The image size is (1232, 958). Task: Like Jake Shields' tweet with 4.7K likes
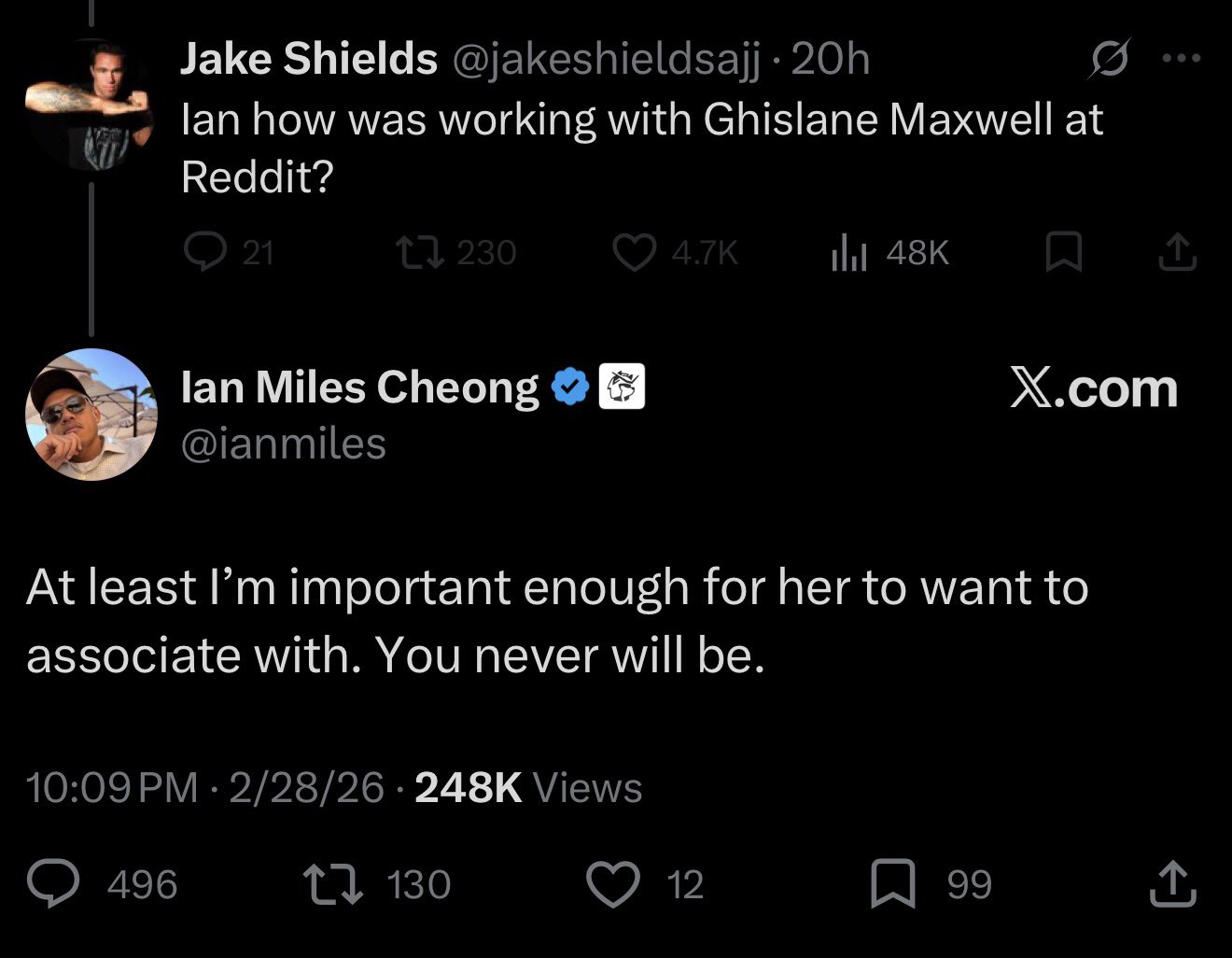point(635,252)
